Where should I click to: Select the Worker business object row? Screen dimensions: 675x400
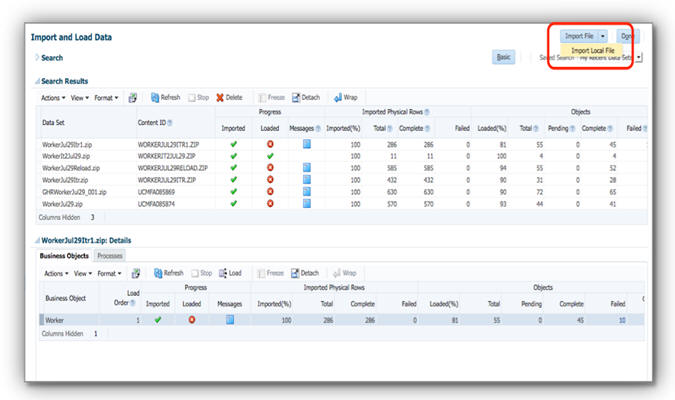(x=342, y=320)
